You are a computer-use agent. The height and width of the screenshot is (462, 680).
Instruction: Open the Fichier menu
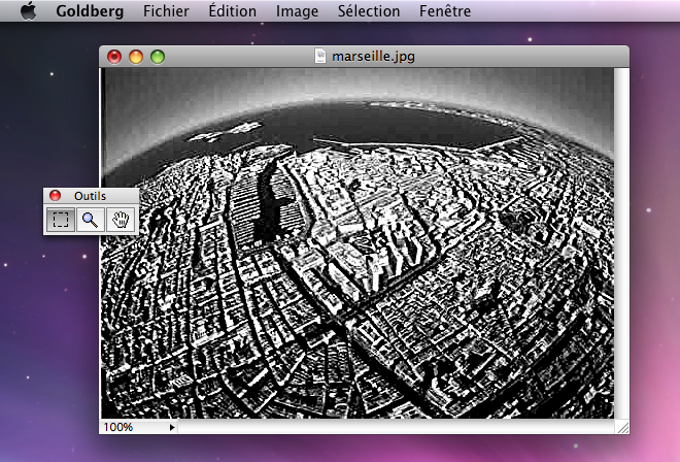166,11
